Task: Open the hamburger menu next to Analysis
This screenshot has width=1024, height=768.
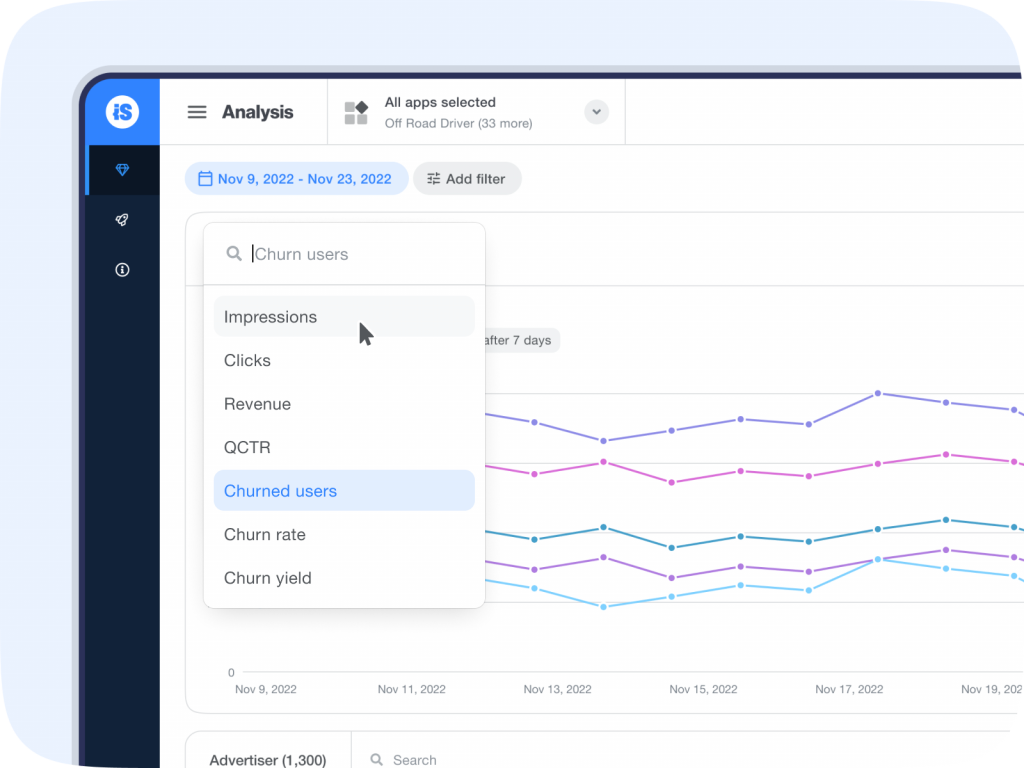Action: coord(197,111)
